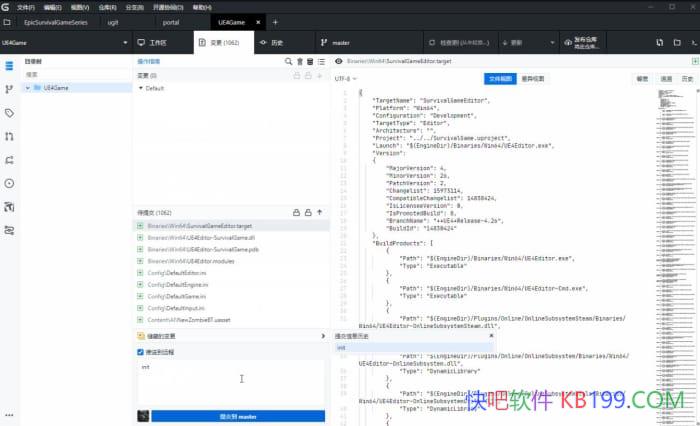
Task: Click the blue file view button
Action: click(500, 77)
